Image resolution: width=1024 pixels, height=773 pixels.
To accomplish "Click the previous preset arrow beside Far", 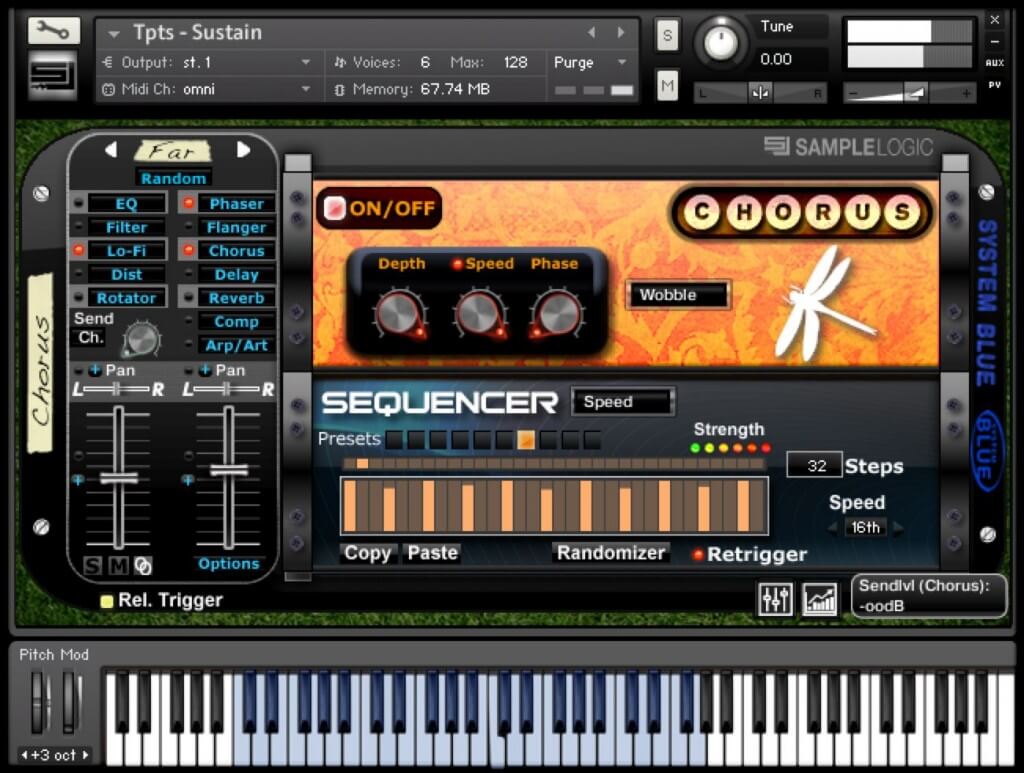I will tap(111, 150).
